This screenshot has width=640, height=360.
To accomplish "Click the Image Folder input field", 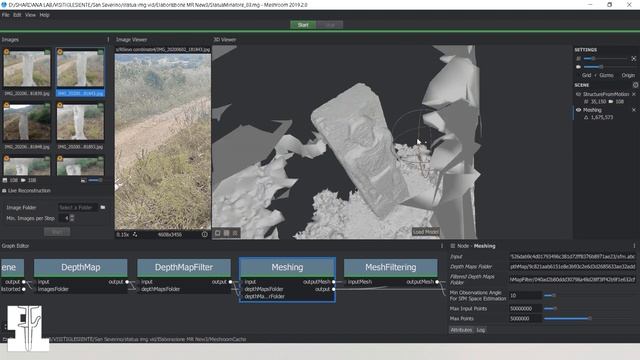I will point(78,207).
